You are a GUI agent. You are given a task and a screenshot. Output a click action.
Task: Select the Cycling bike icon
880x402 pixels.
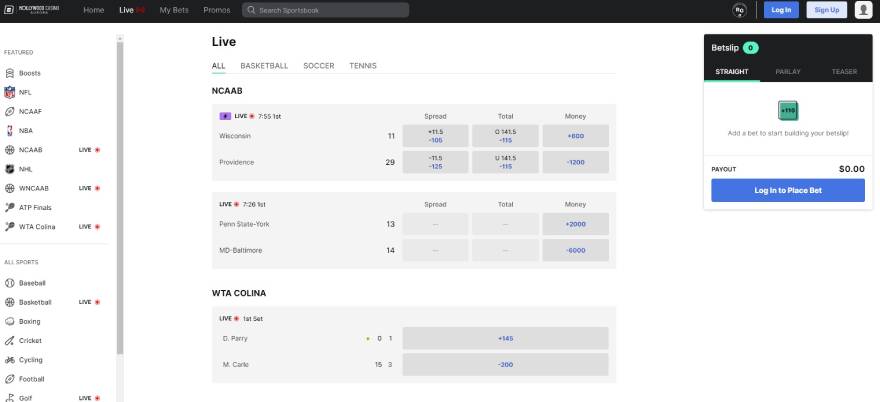point(10,360)
